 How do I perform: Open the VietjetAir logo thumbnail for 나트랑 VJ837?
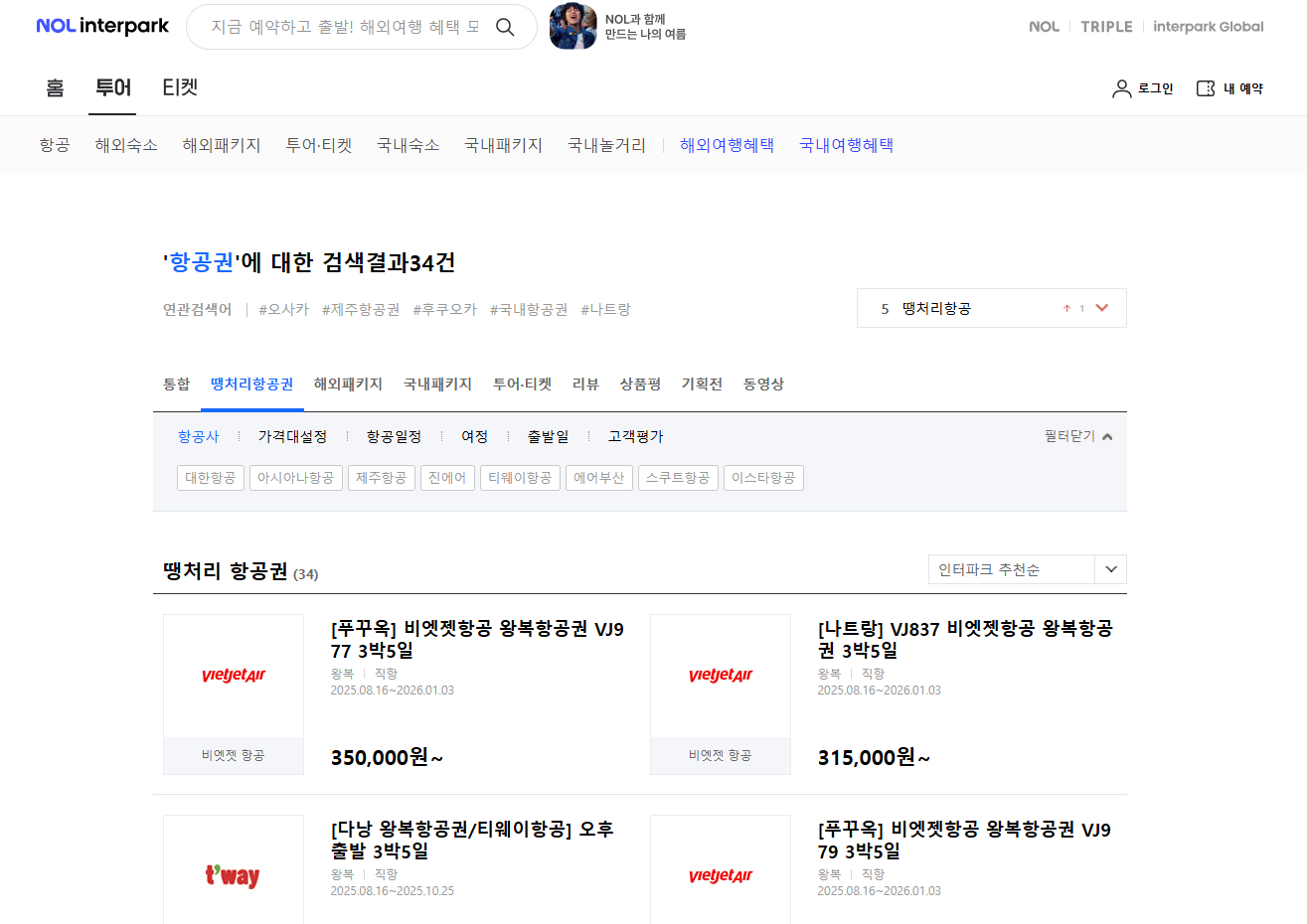[x=721, y=677]
